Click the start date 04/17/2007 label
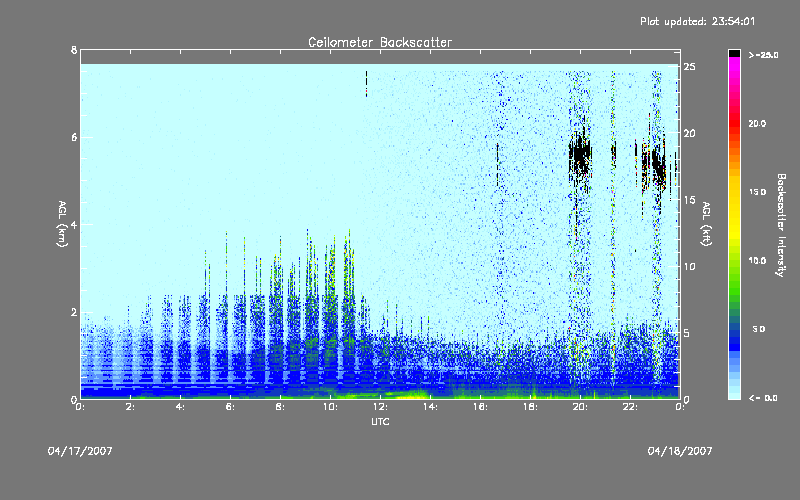This screenshot has width=800, height=500. click(x=80, y=451)
